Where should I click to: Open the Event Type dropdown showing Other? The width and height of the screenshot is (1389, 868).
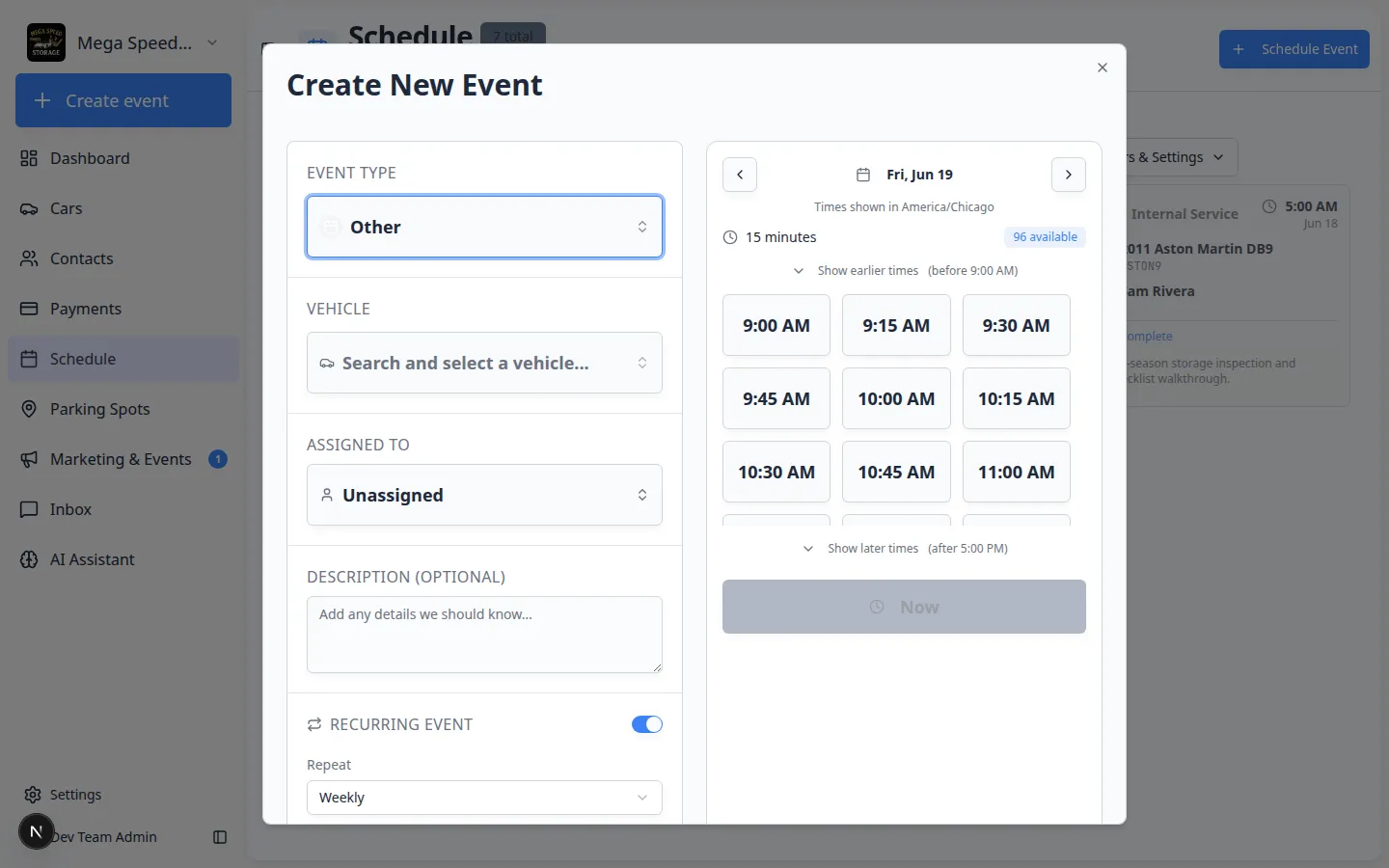(484, 227)
